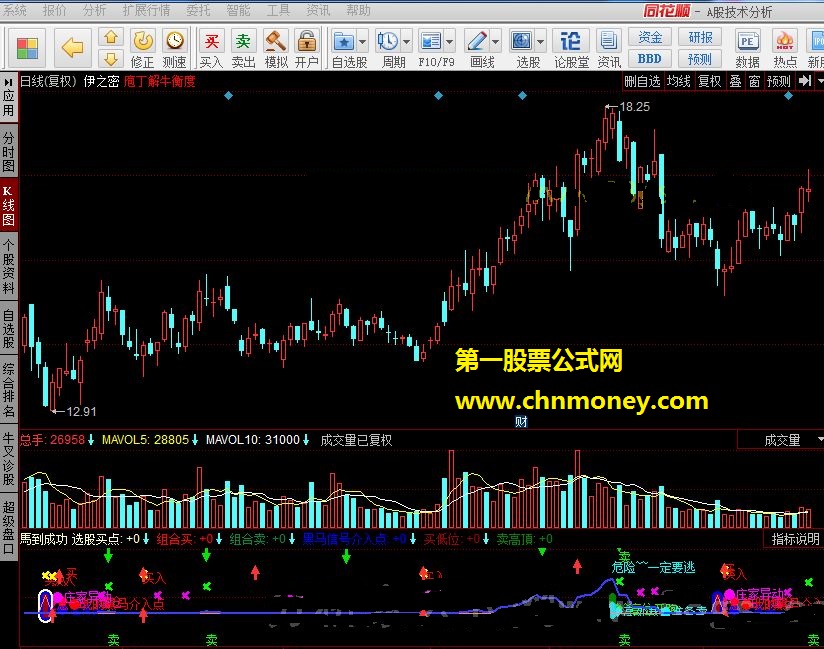Expand the 选股 dropdown arrow

point(540,42)
